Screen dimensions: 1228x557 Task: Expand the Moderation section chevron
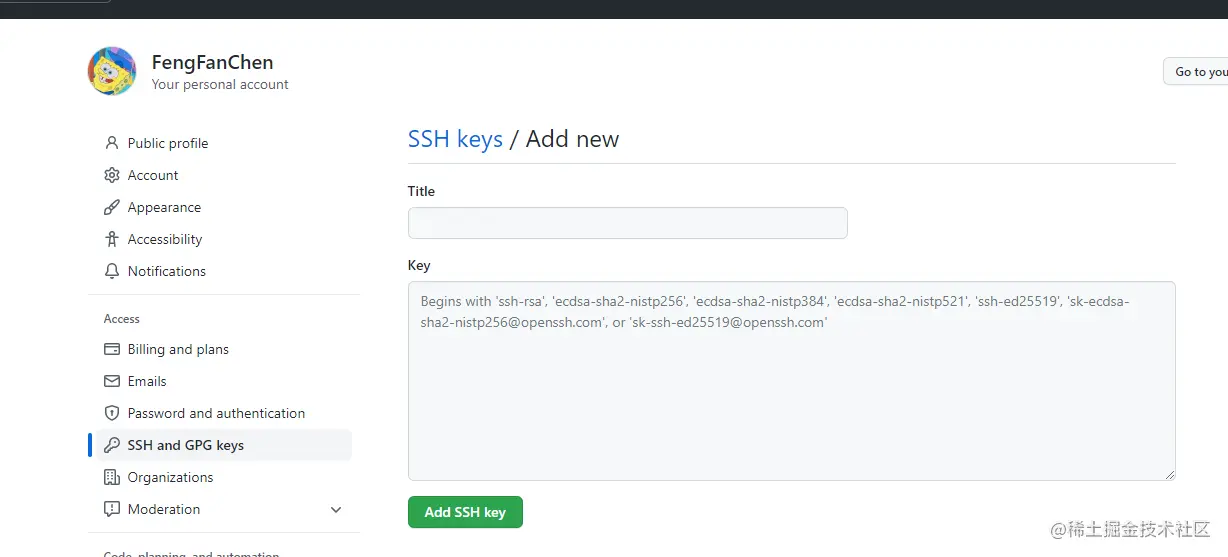[336, 510]
